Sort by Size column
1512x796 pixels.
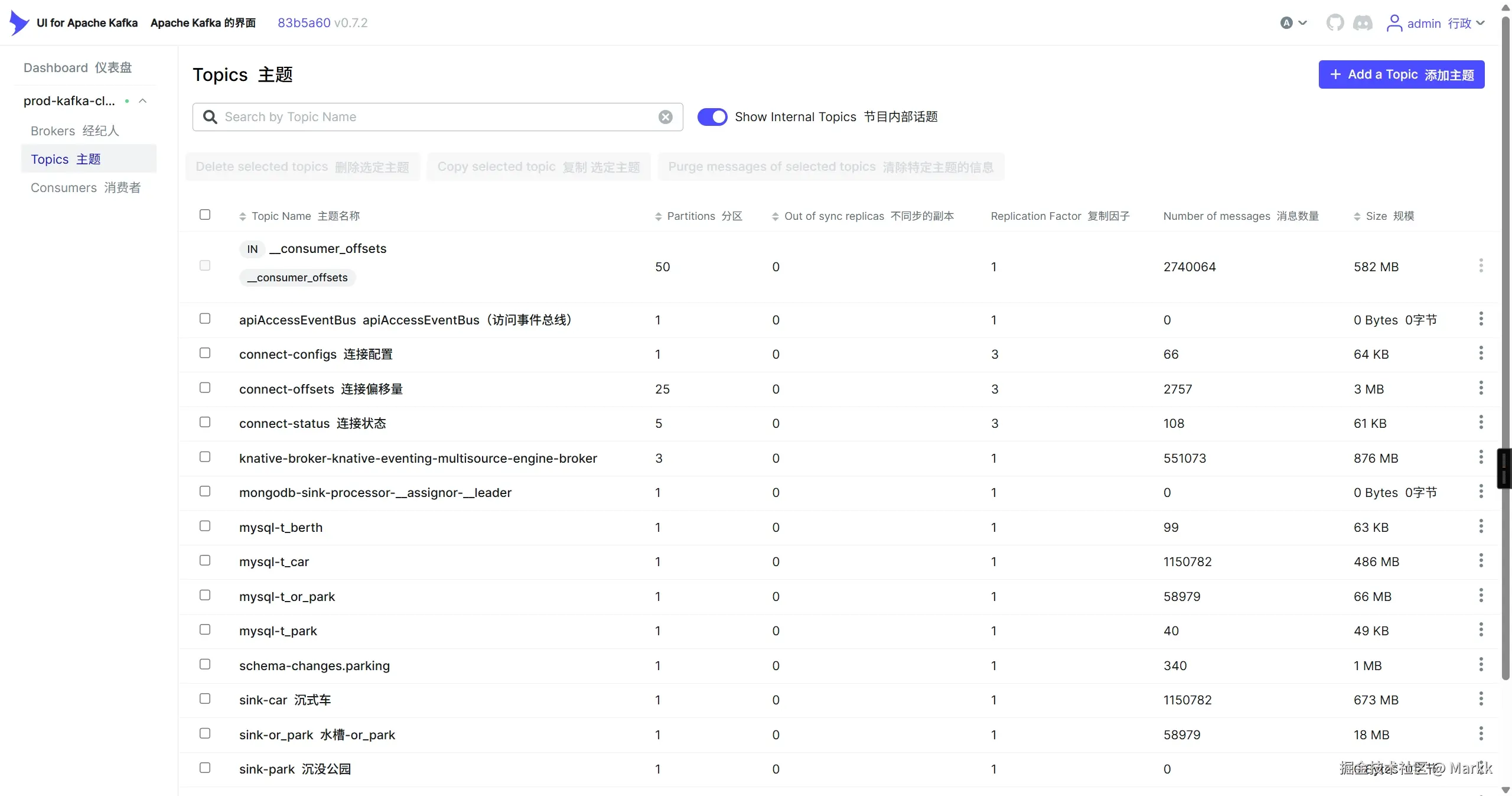[x=1384, y=216]
